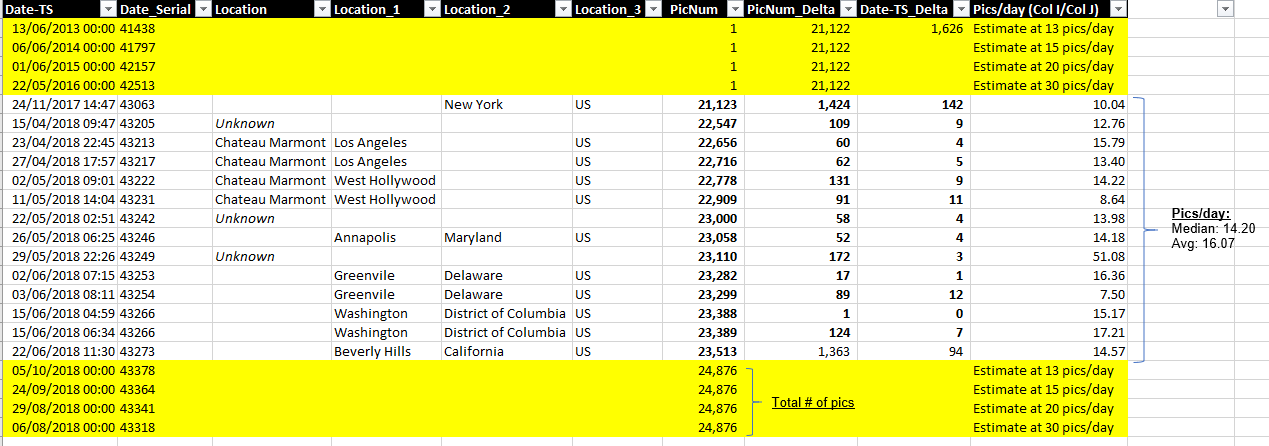Select the pics/day value 10.04
This screenshot has width=1269, height=446.
pyautogui.click(x=1047, y=104)
